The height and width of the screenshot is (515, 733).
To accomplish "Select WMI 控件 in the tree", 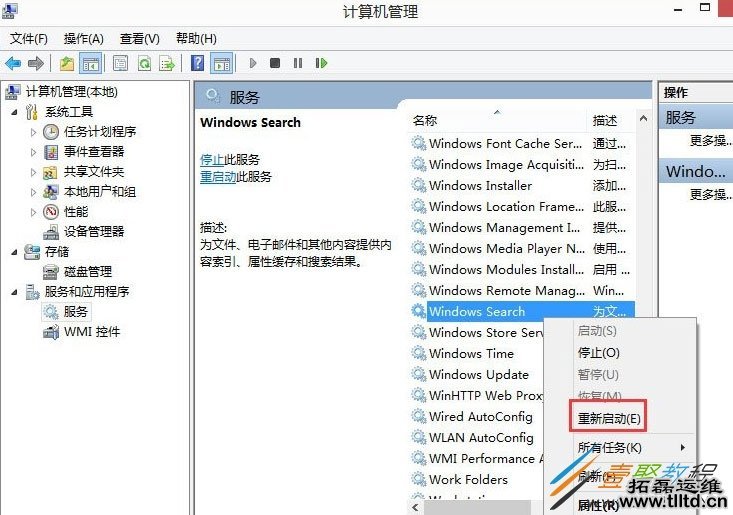I will pyautogui.click(x=92, y=332).
